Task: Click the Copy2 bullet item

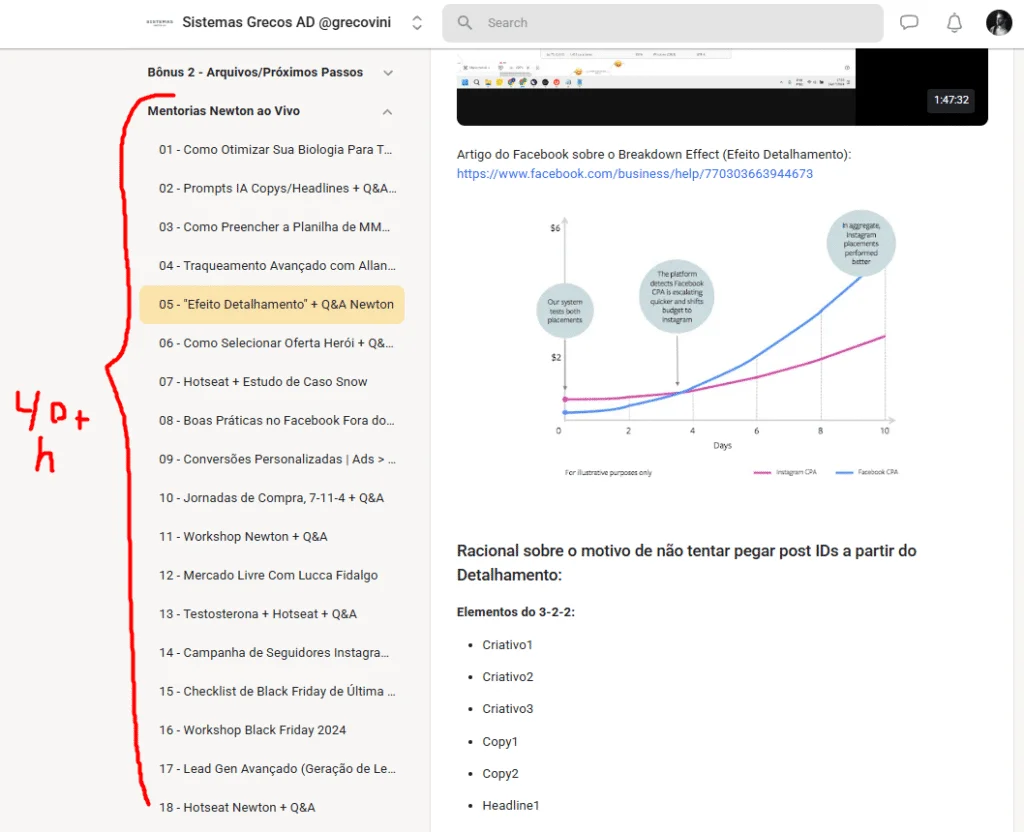Action: [500, 774]
